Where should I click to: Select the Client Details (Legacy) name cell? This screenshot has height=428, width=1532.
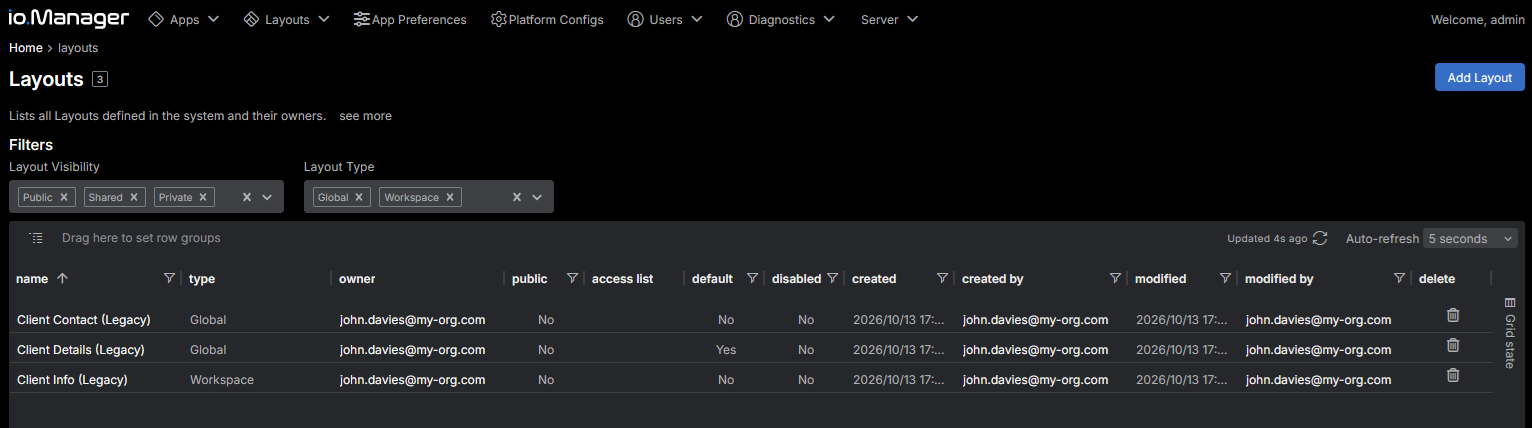click(81, 350)
